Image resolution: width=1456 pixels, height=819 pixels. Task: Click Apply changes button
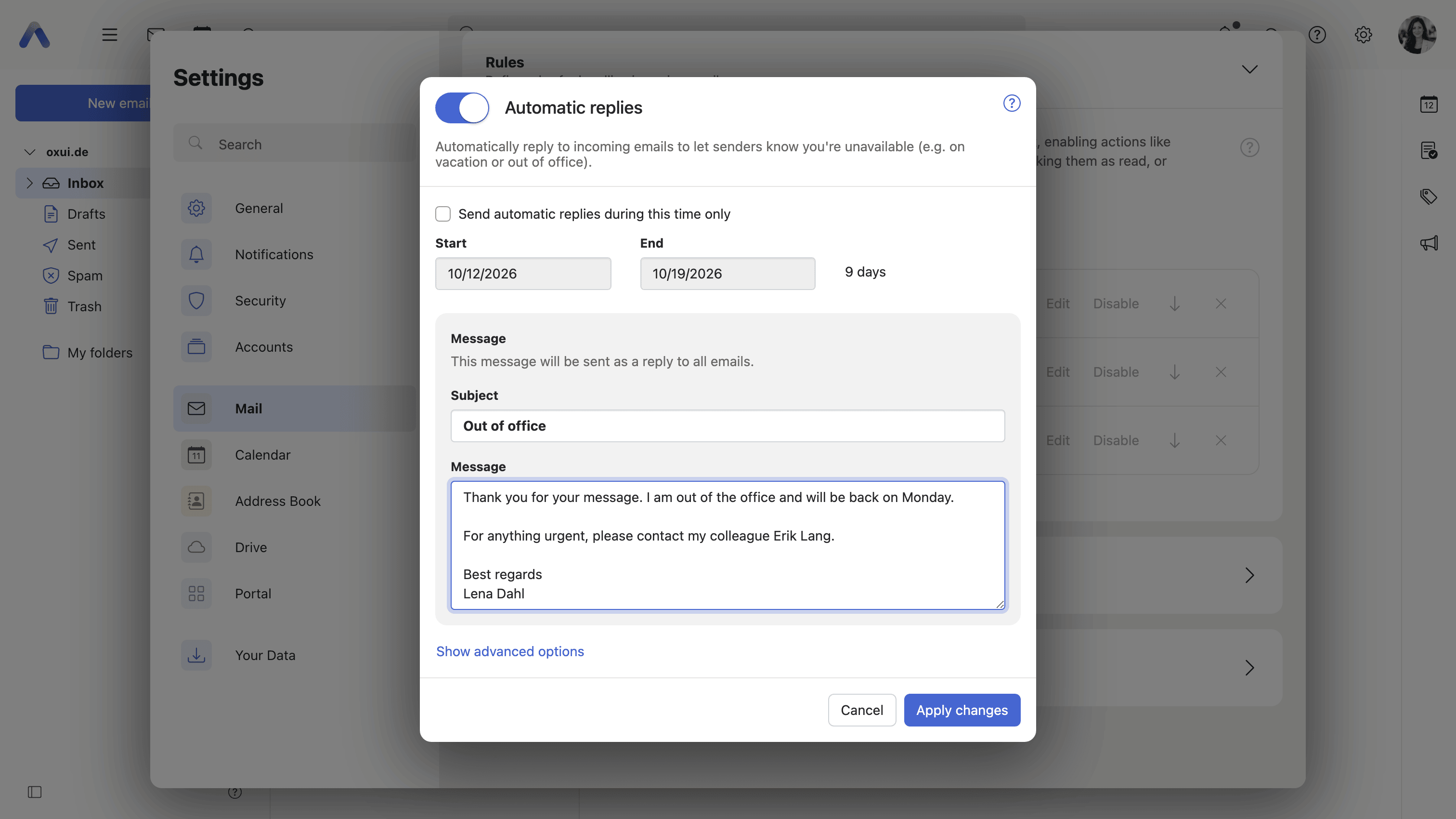click(962, 710)
